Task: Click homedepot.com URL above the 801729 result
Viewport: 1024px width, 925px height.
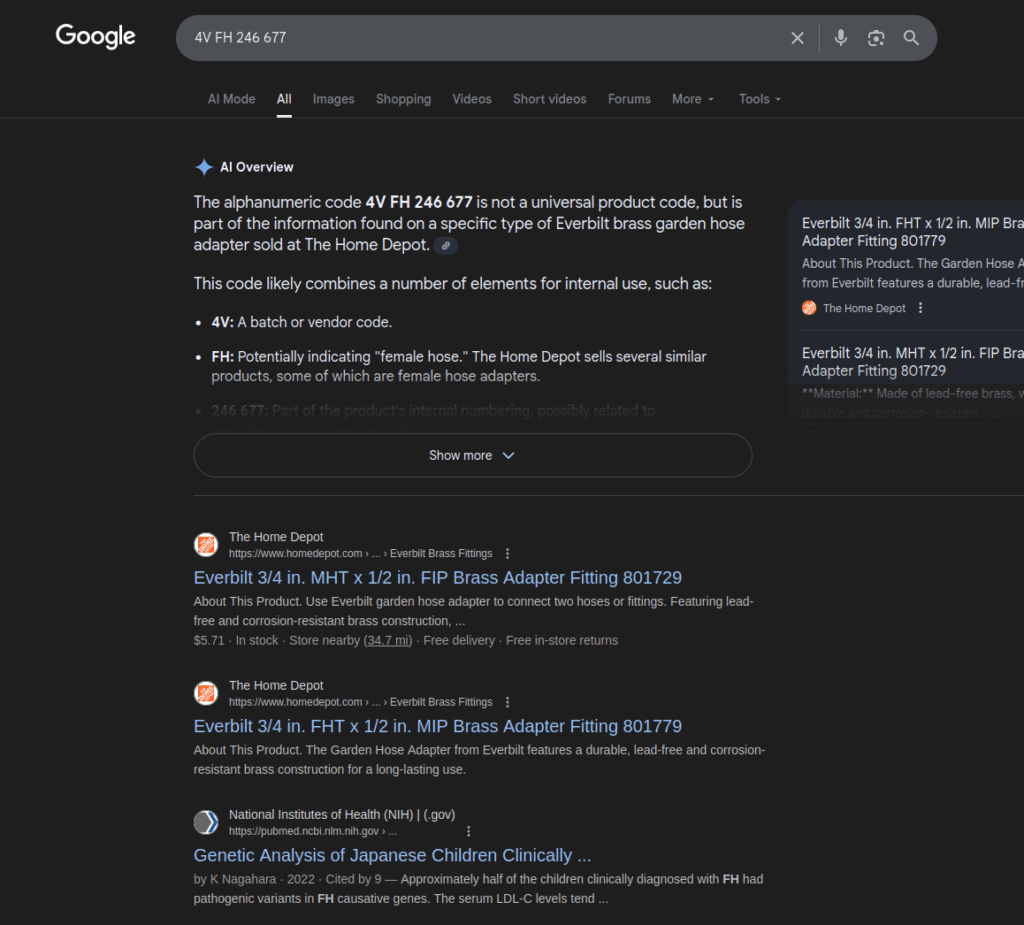Action: tap(360, 553)
